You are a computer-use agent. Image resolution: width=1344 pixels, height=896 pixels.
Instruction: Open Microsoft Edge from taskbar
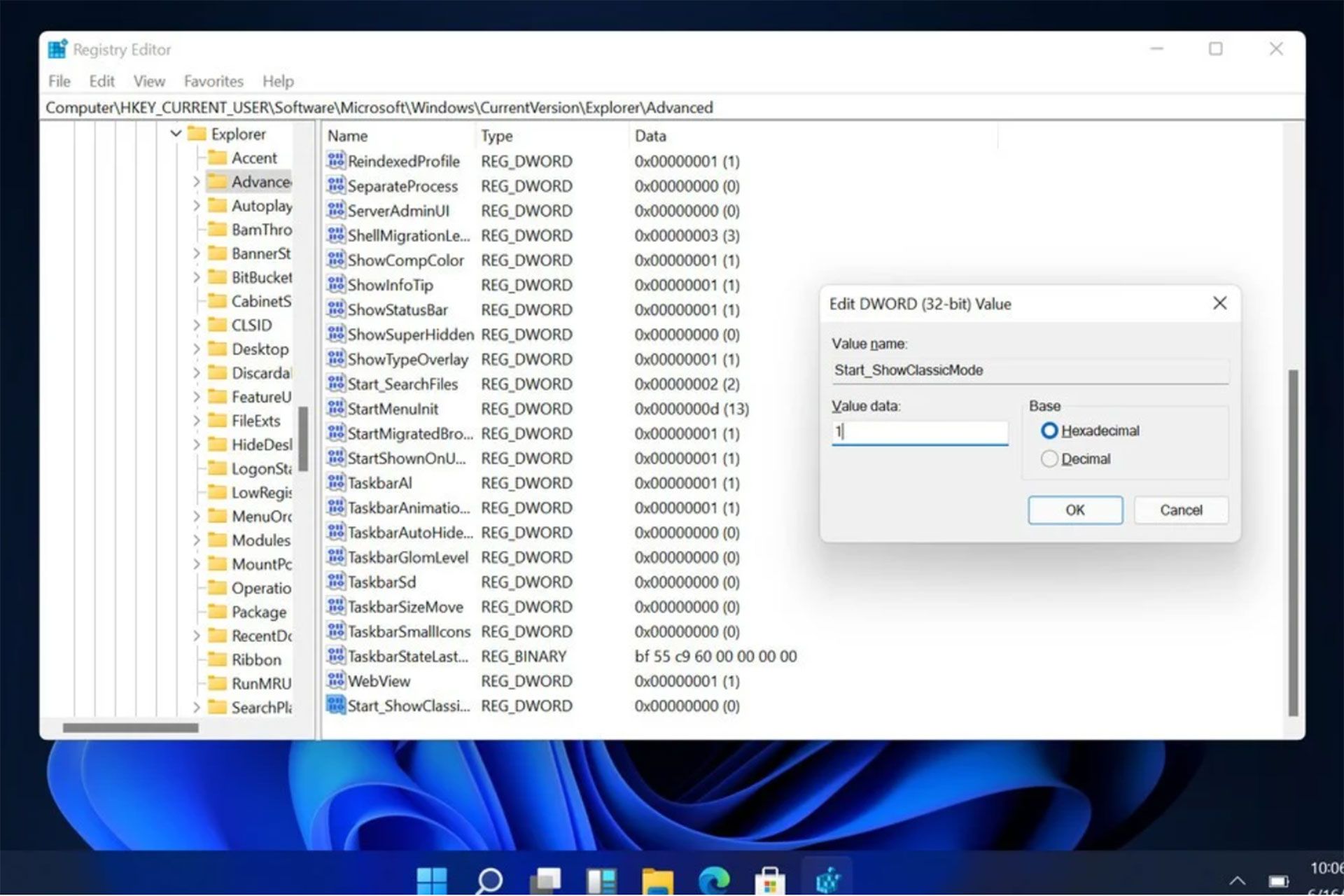pyautogui.click(x=714, y=880)
